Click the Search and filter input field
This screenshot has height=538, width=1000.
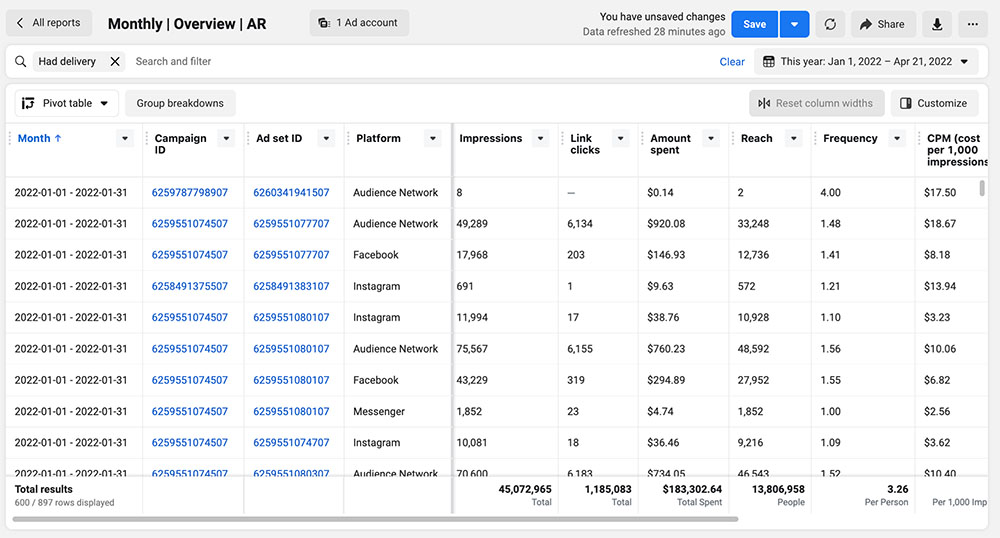(x=400, y=62)
